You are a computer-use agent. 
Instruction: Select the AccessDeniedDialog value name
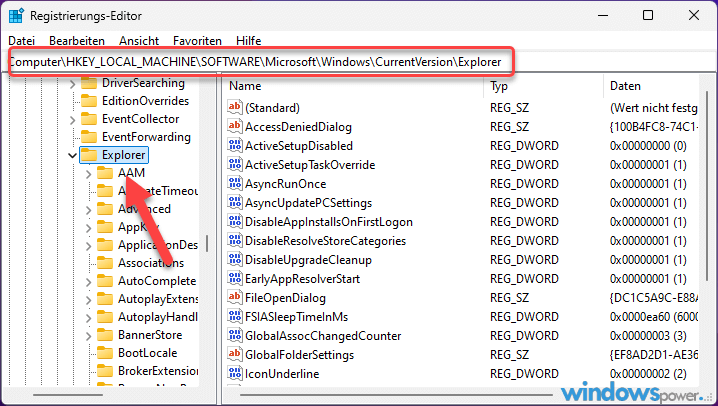coord(298,127)
